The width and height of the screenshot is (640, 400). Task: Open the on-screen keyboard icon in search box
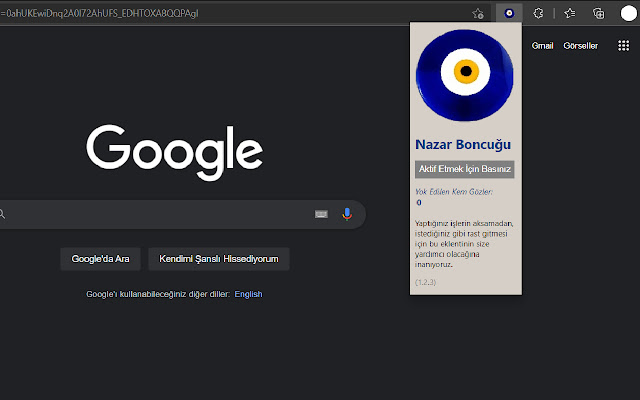[321, 214]
